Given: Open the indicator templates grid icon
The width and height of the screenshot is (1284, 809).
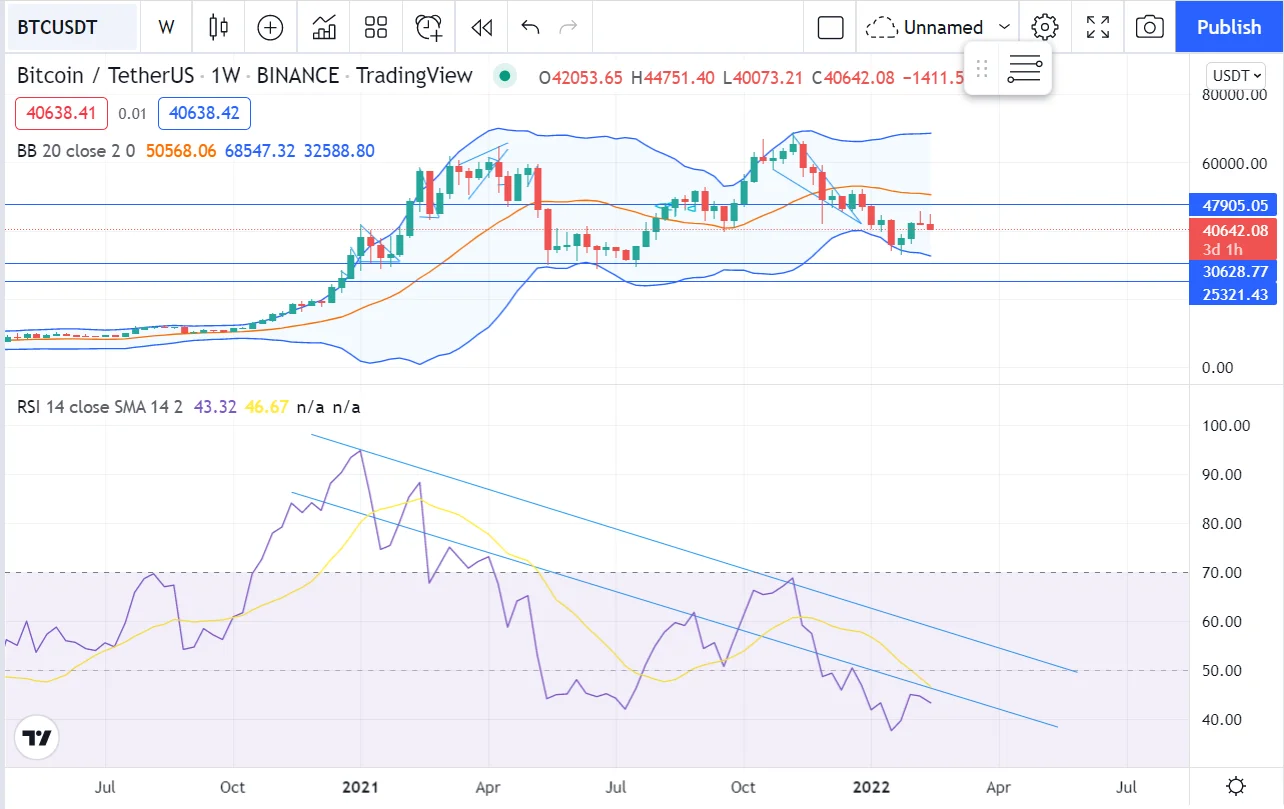Looking at the screenshot, I should pyautogui.click(x=376, y=27).
